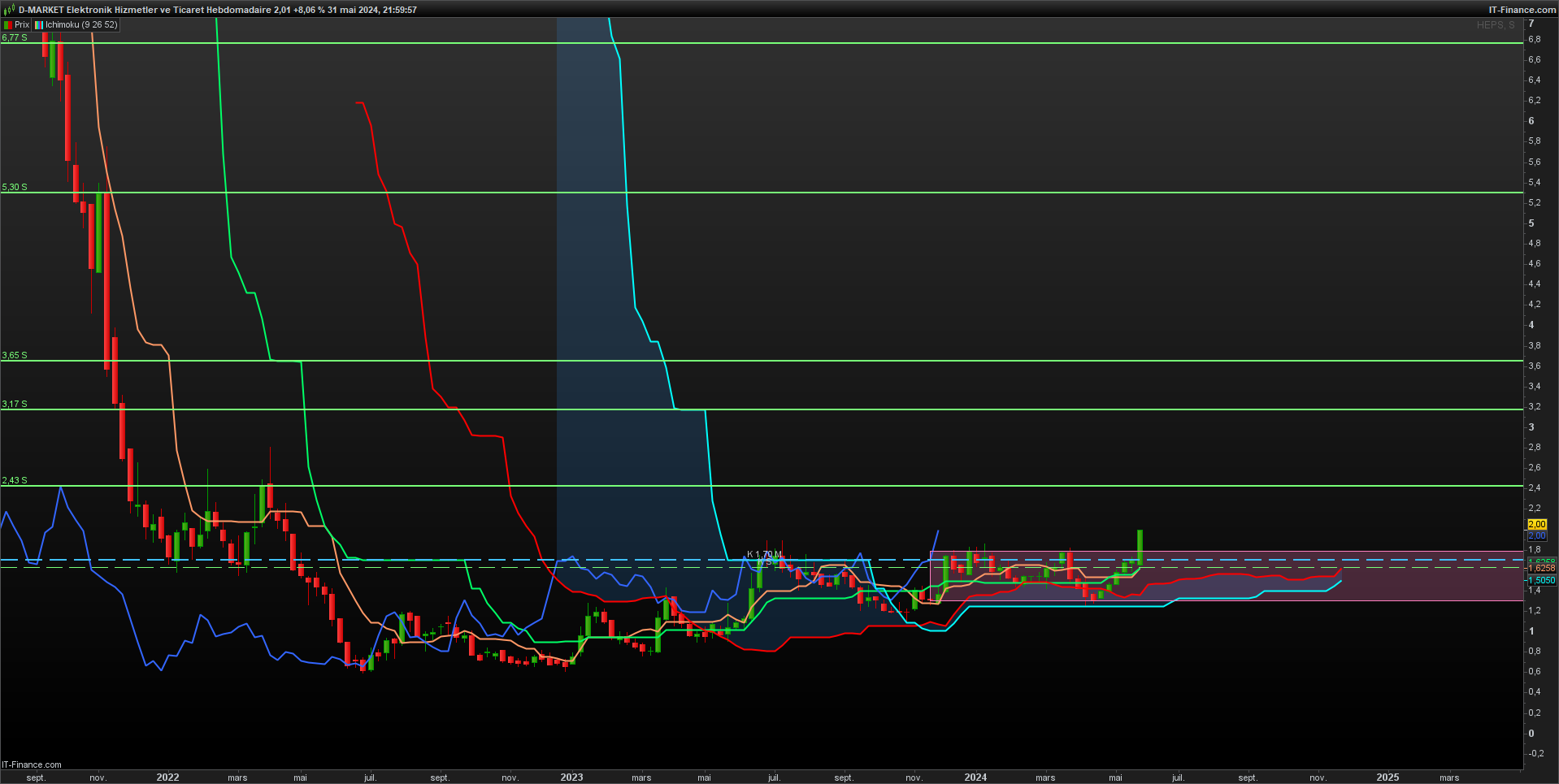
Task: Select the 5,30 S horizontal line label
Action: (15, 187)
